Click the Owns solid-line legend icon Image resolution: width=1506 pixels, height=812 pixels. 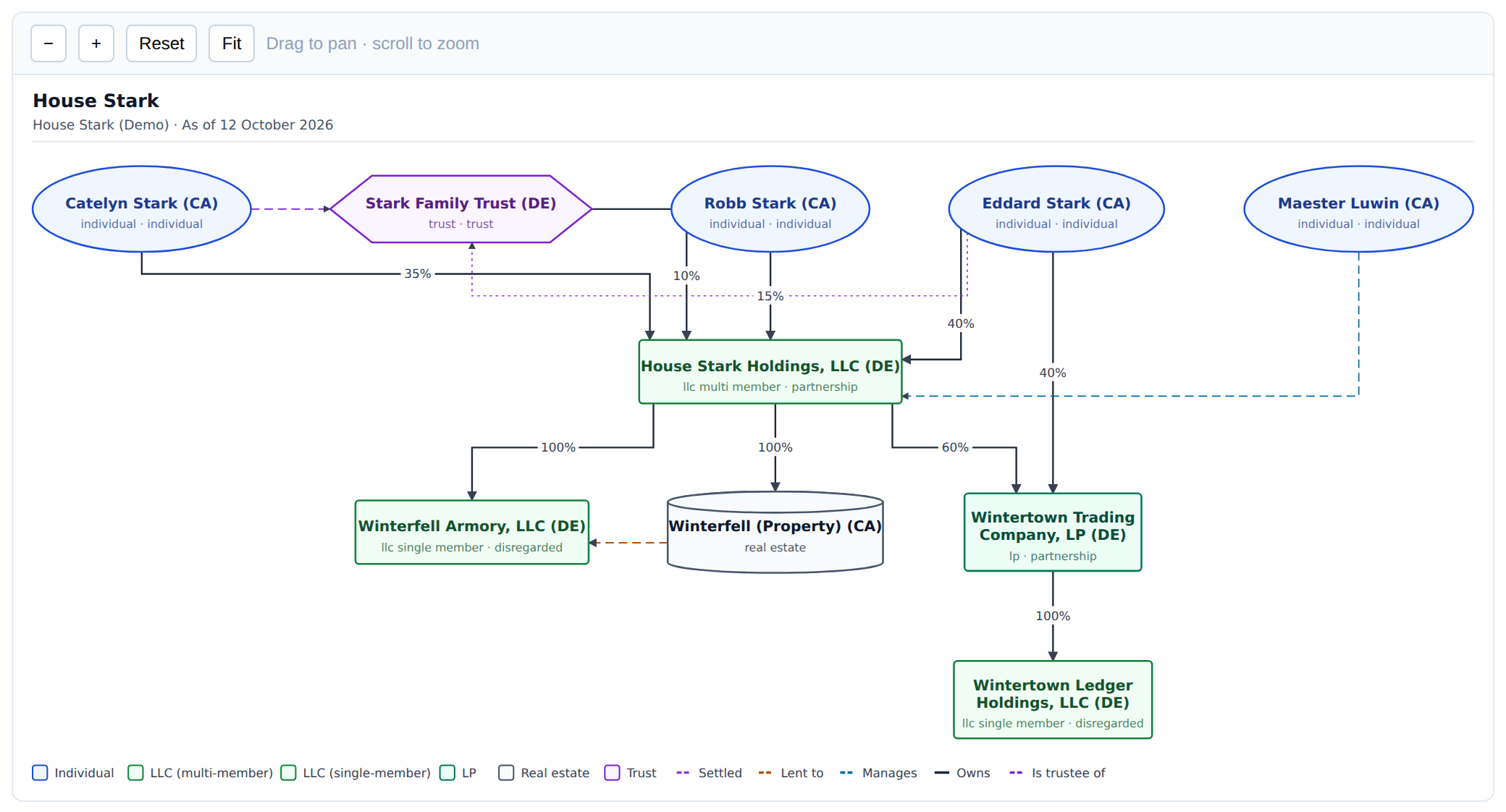[x=941, y=773]
